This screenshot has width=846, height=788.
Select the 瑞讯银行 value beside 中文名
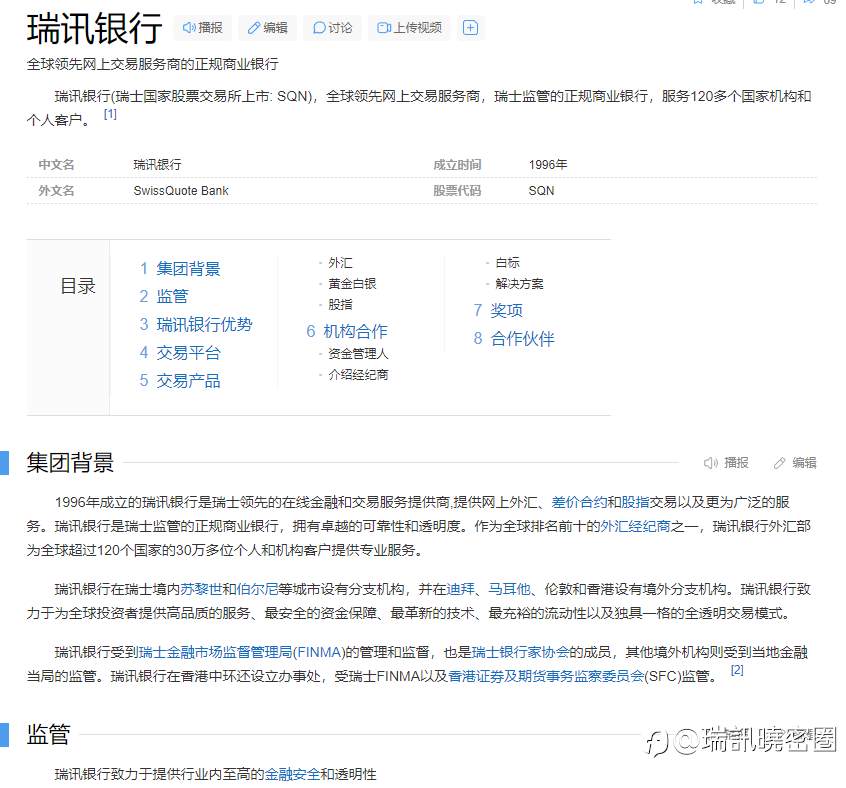pyautogui.click(x=157, y=165)
